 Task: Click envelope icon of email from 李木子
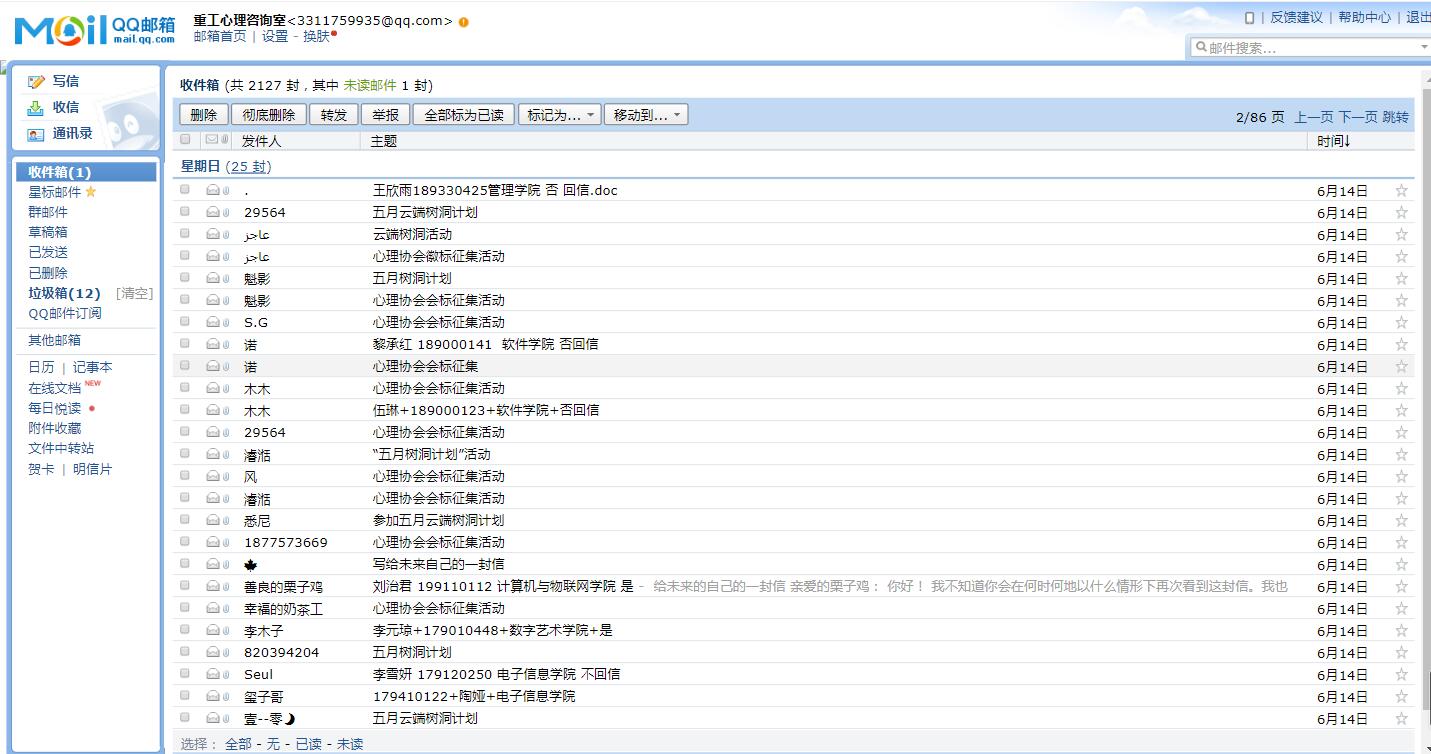[213, 630]
